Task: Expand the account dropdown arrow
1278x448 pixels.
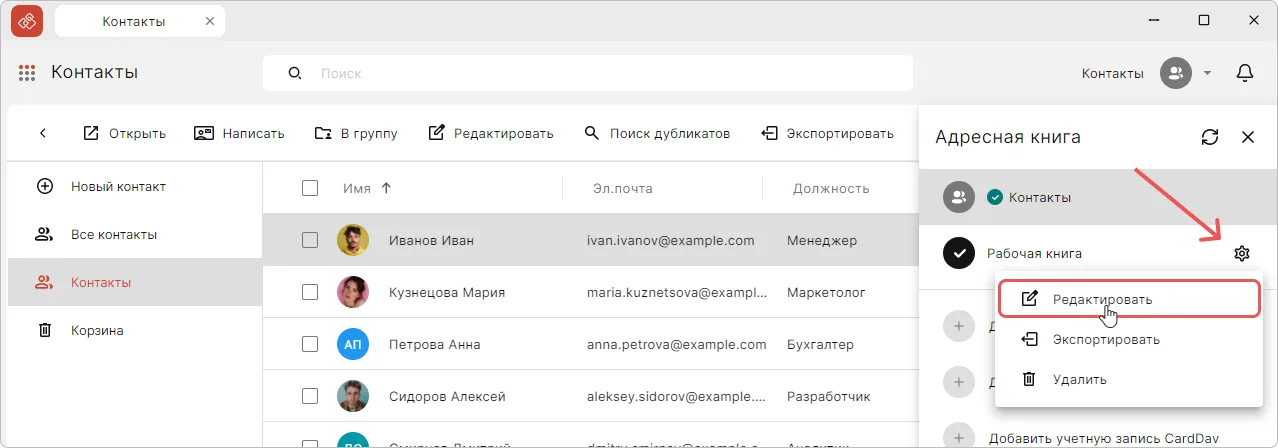Action: 1207,73
